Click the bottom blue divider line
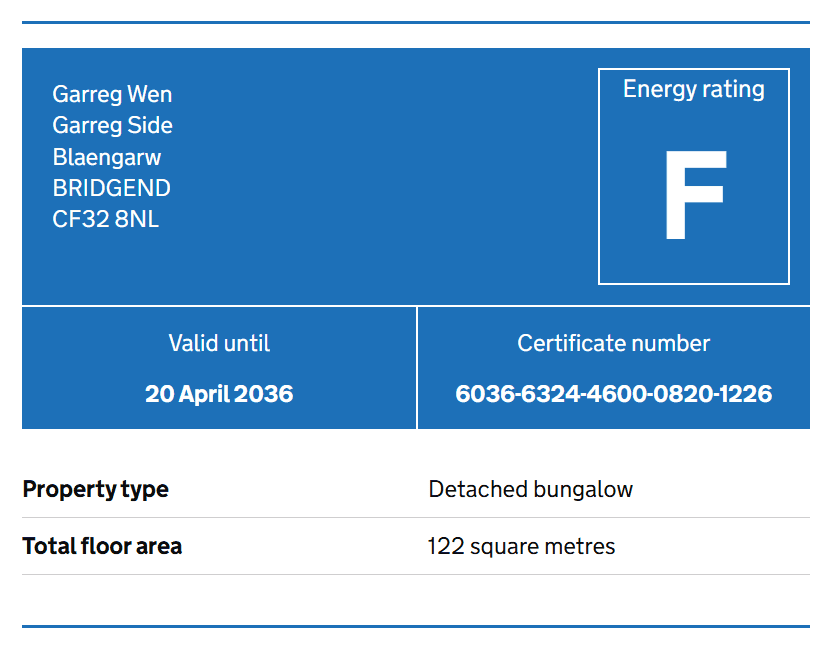 (416, 626)
